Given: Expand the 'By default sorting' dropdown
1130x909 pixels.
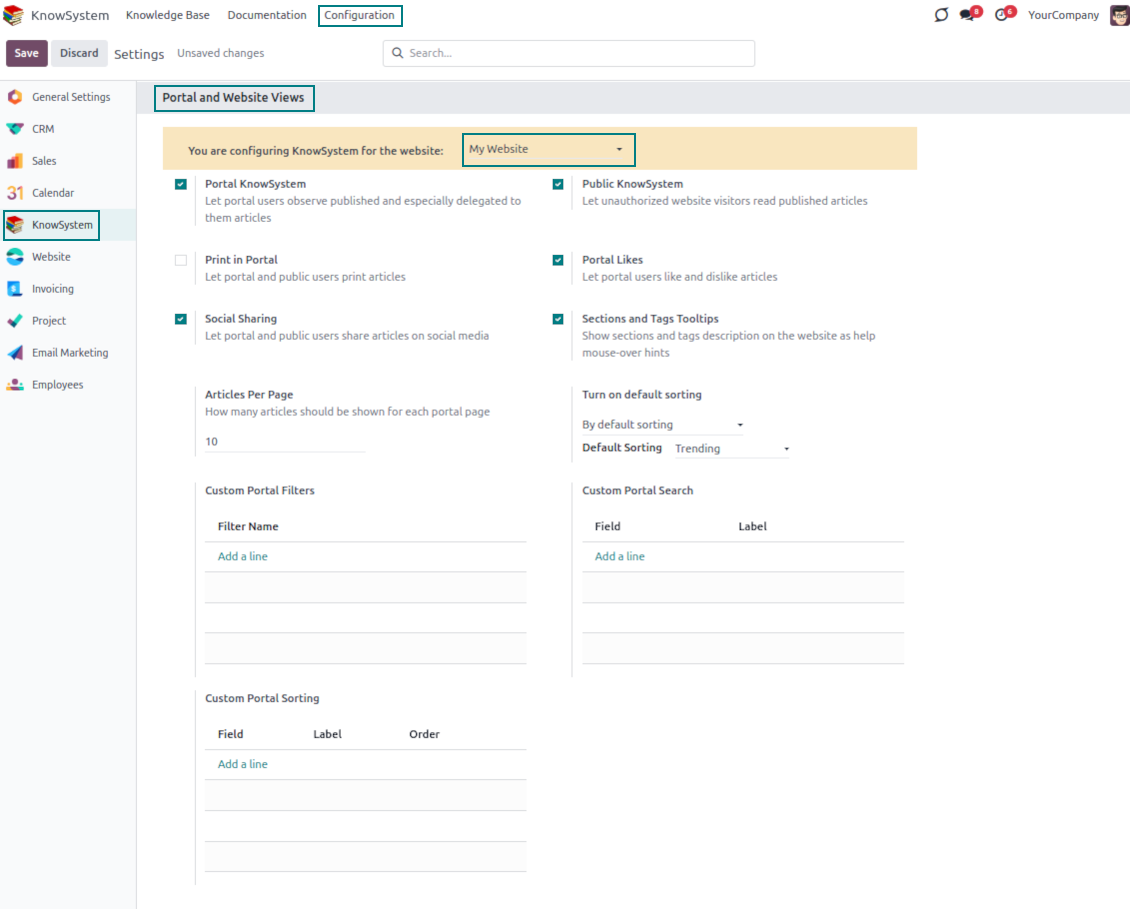Looking at the screenshot, I should (x=662, y=425).
